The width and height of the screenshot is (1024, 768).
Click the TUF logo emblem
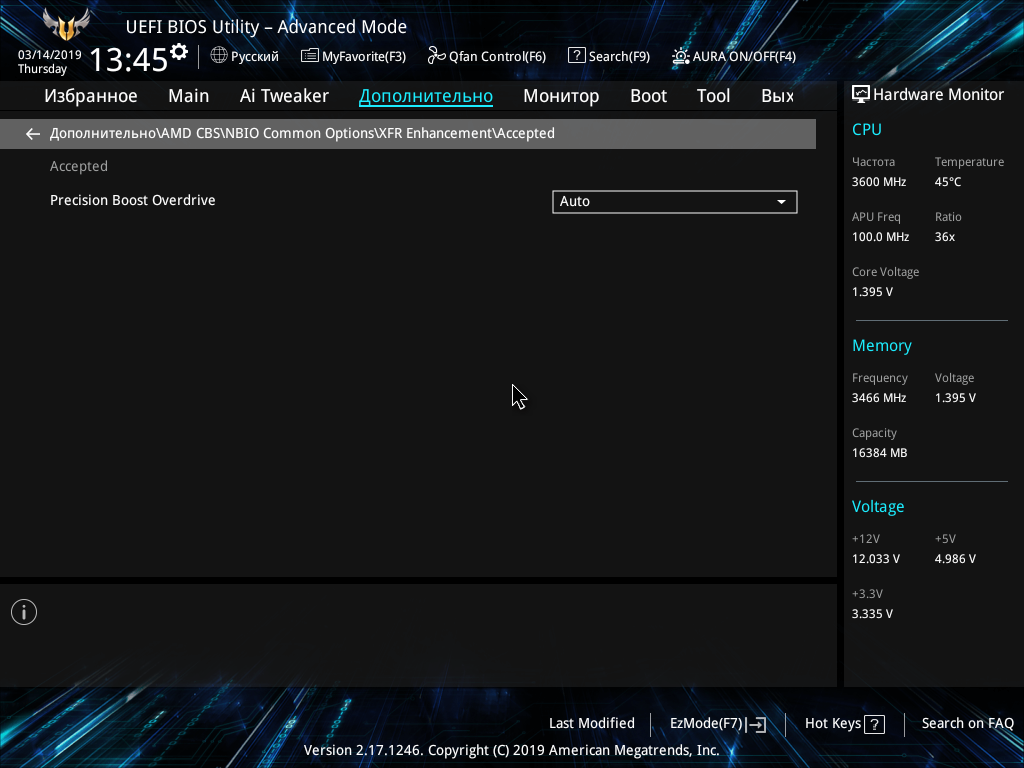pos(65,25)
